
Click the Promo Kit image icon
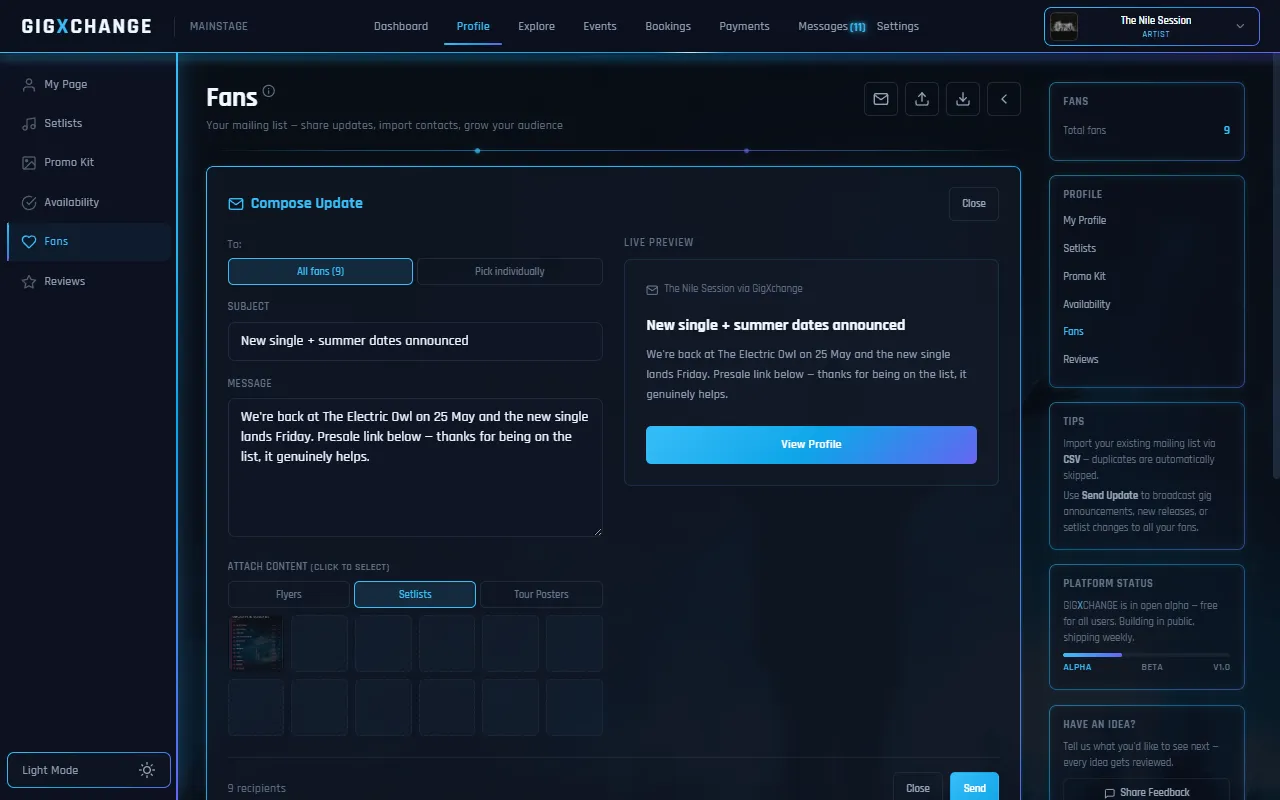click(29, 162)
